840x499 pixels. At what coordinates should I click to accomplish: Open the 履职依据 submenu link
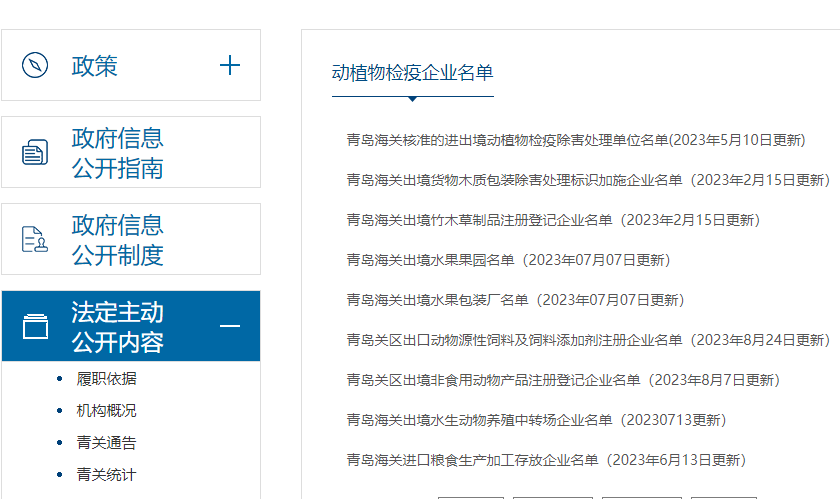pos(106,379)
